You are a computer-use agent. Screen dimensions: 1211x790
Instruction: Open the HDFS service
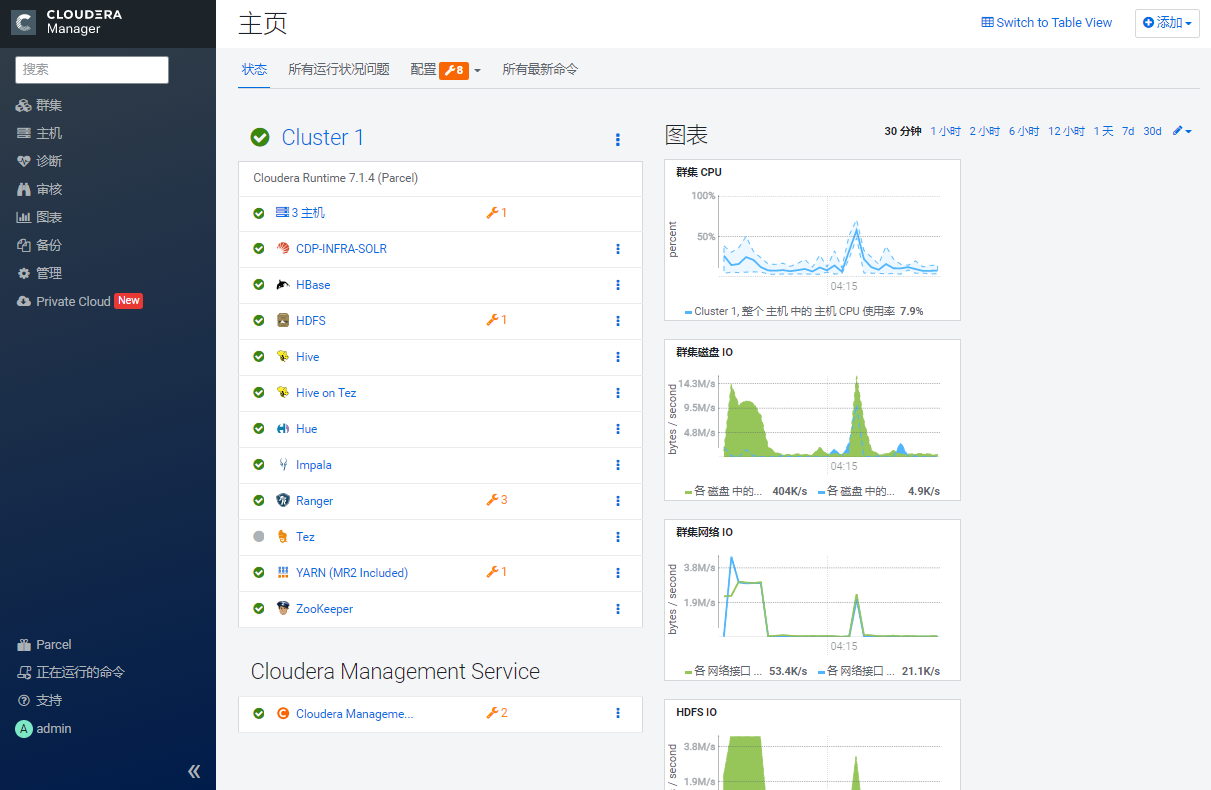310,321
